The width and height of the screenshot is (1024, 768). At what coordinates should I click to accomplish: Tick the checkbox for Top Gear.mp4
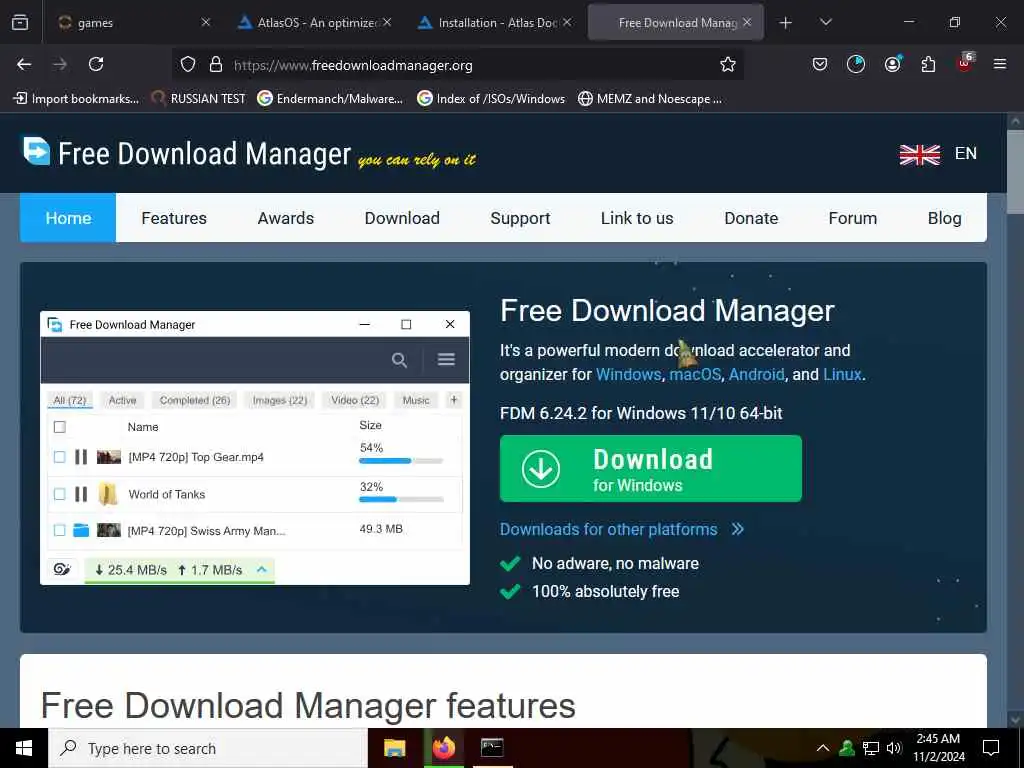59,456
